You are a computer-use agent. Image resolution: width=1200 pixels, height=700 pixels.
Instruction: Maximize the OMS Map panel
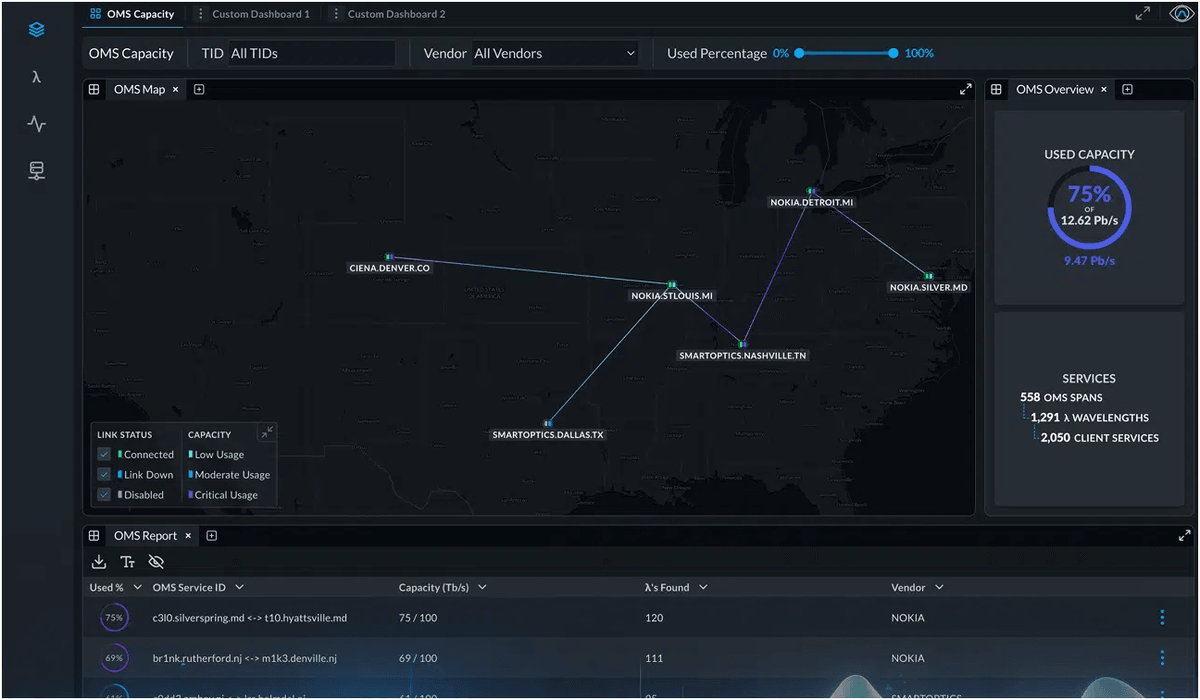tap(966, 89)
